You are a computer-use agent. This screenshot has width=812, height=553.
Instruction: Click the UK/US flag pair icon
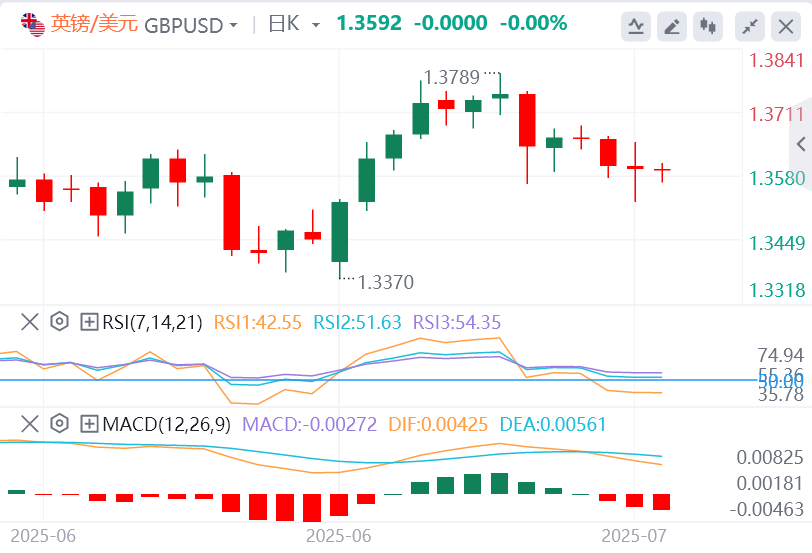coord(33,24)
